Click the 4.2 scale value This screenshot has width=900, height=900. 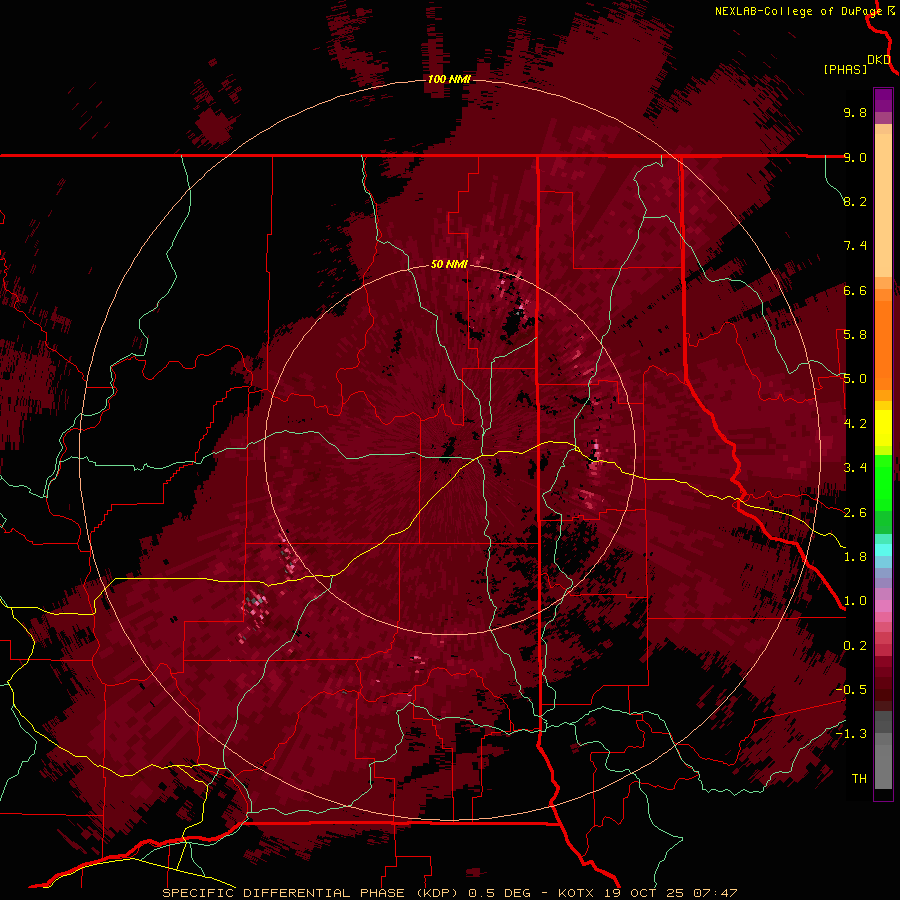pyautogui.click(x=855, y=424)
